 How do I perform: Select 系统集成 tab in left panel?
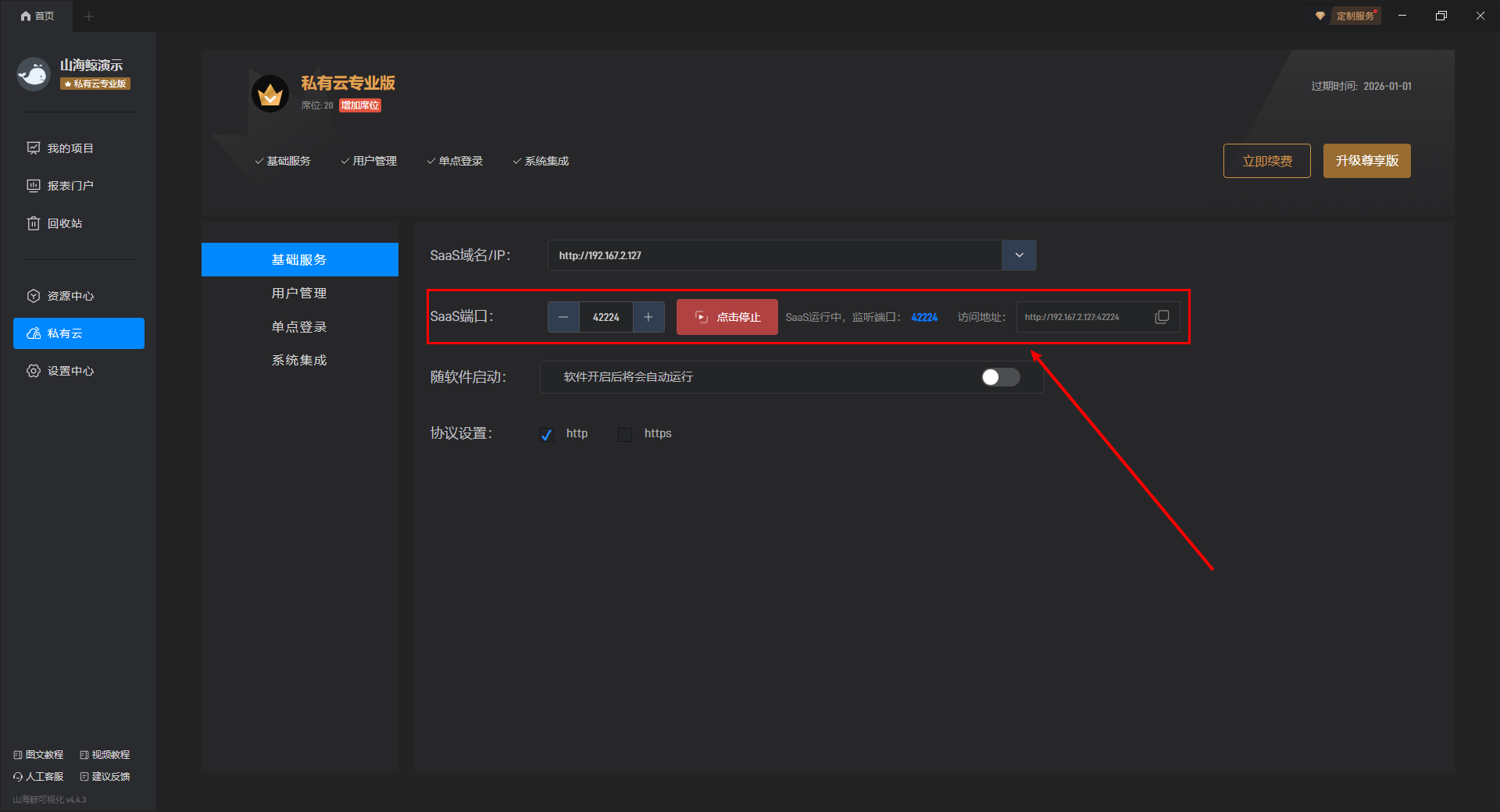point(300,360)
